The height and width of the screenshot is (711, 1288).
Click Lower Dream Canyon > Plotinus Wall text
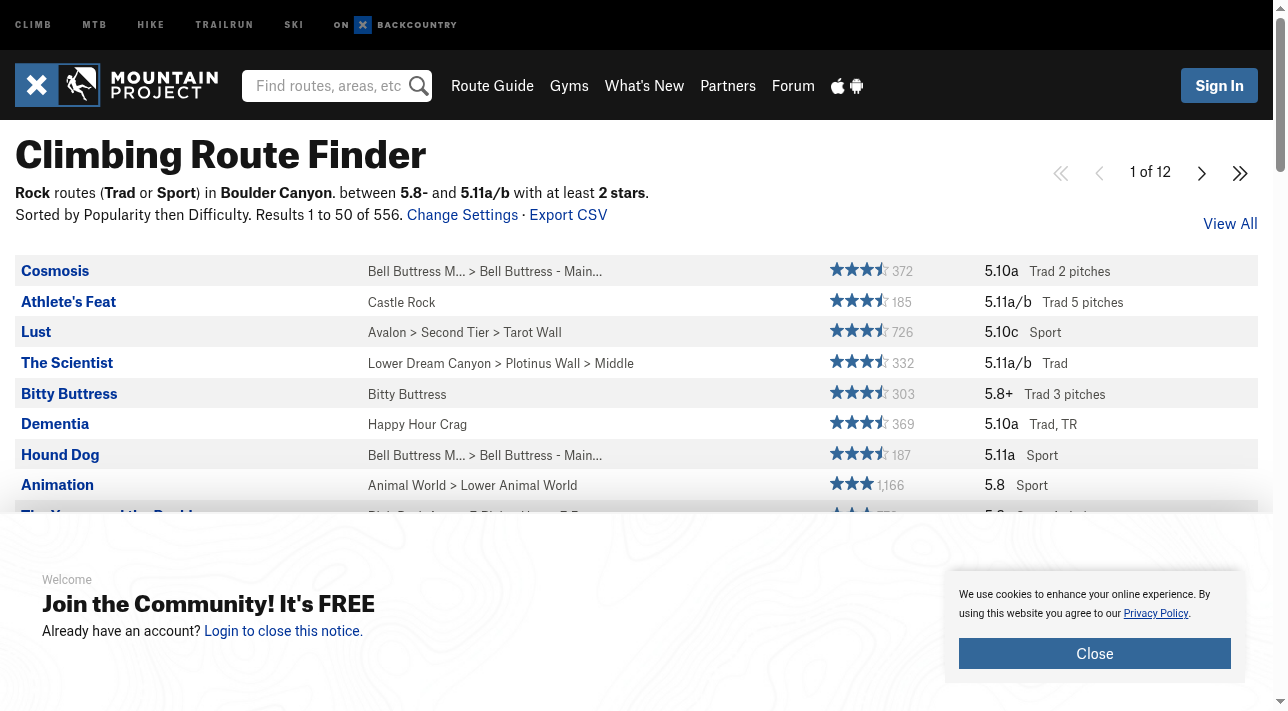pyautogui.click(x=501, y=363)
